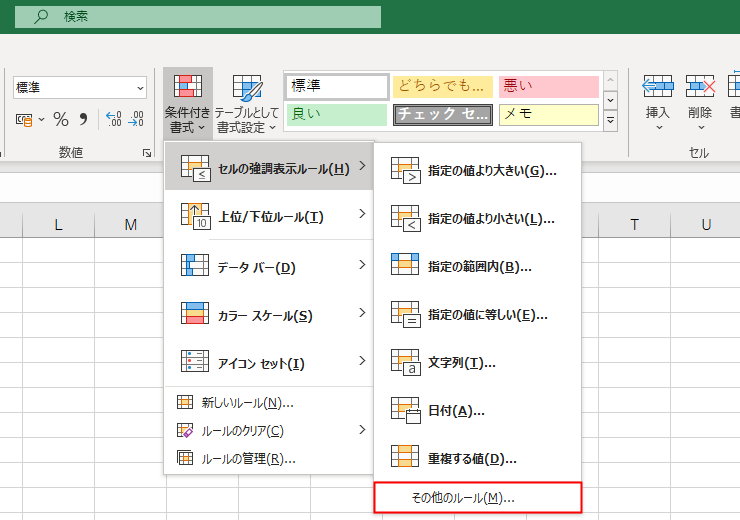Open 上位/下位ルール(T) submenu
Image resolution: width=740 pixels, height=520 pixels.
[269, 216]
